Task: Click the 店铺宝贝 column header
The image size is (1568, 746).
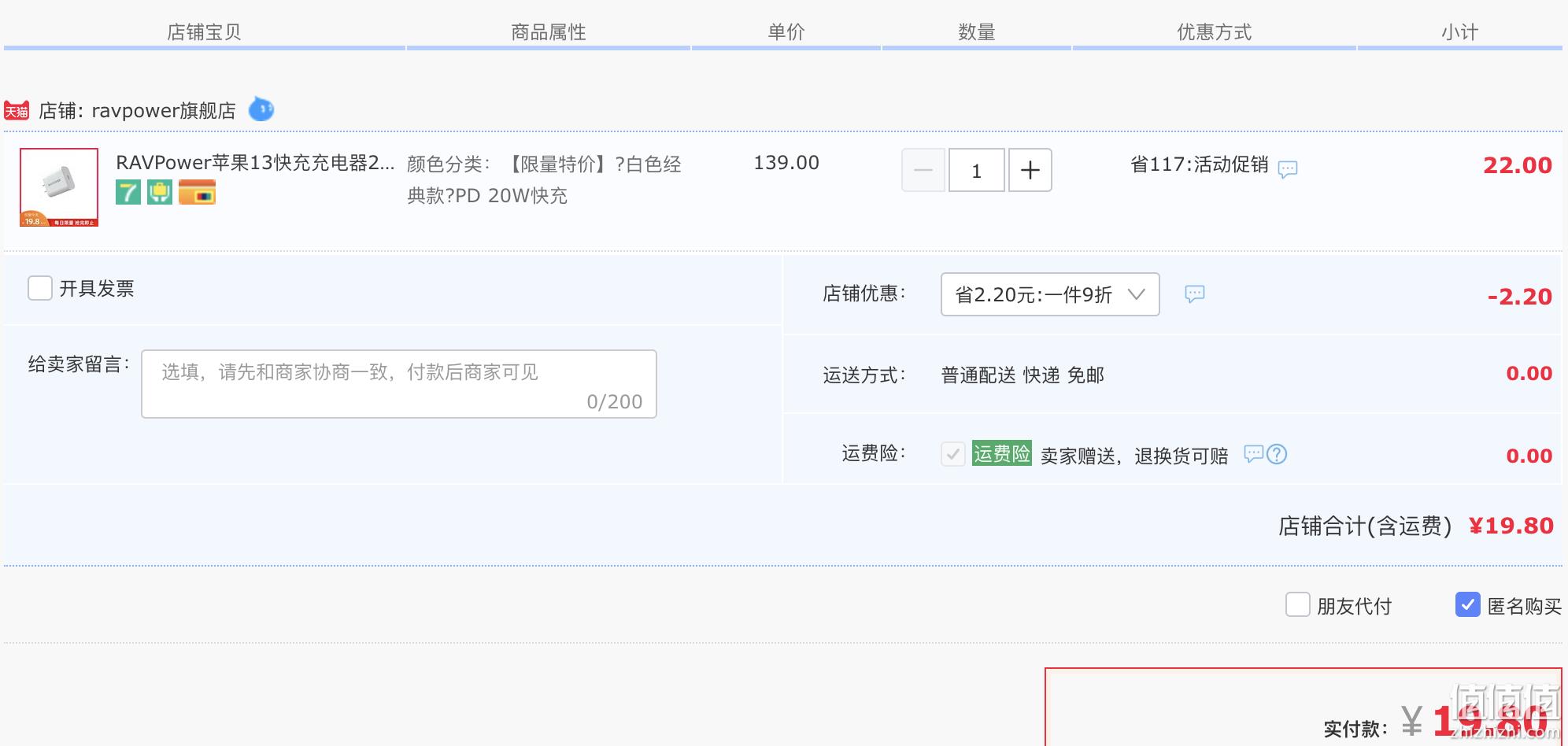Action: click(204, 32)
